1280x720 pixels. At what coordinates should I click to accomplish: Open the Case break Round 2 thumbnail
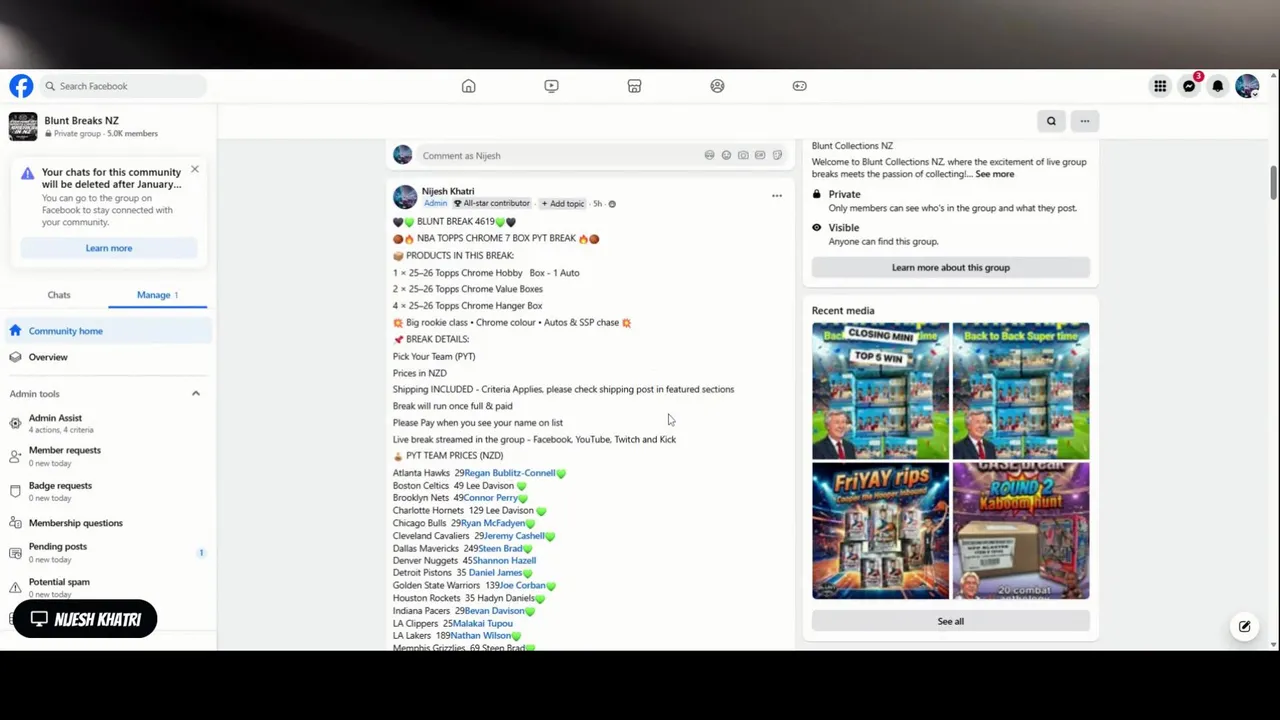click(x=1021, y=531)
